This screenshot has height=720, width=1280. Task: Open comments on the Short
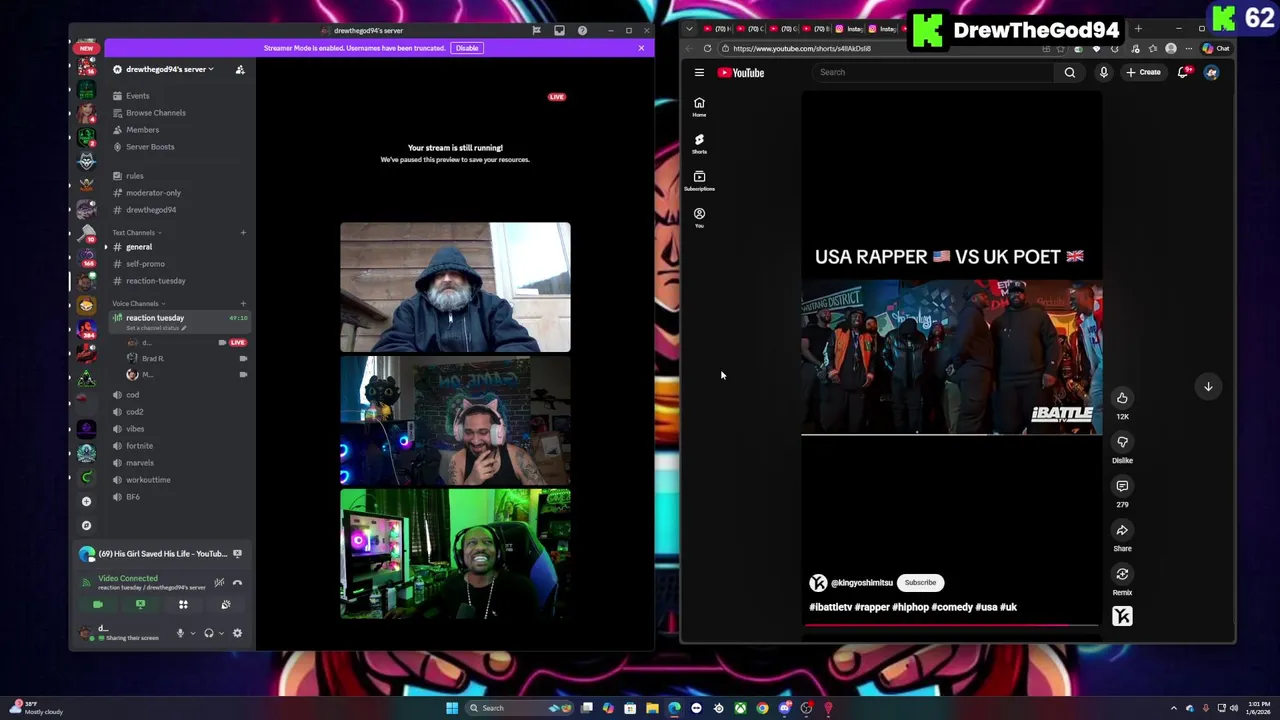(1122, 486)
